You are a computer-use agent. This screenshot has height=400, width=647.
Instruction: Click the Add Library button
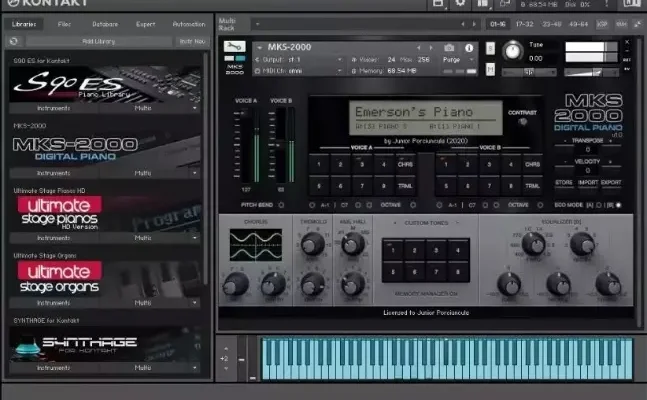pos(101,41)
